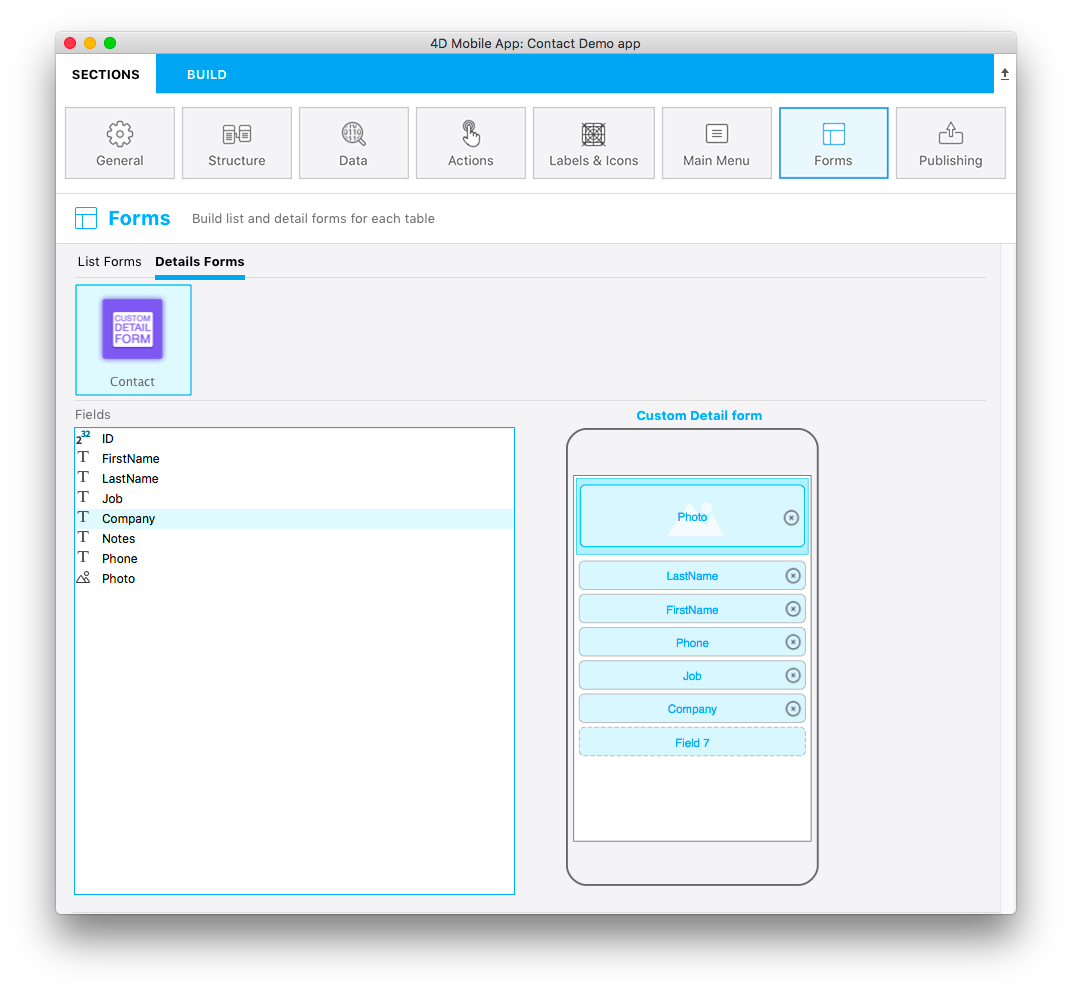1072x994 pixels.
Task: Select the Notes field in Fields list
Action: (x=295, y=539)
